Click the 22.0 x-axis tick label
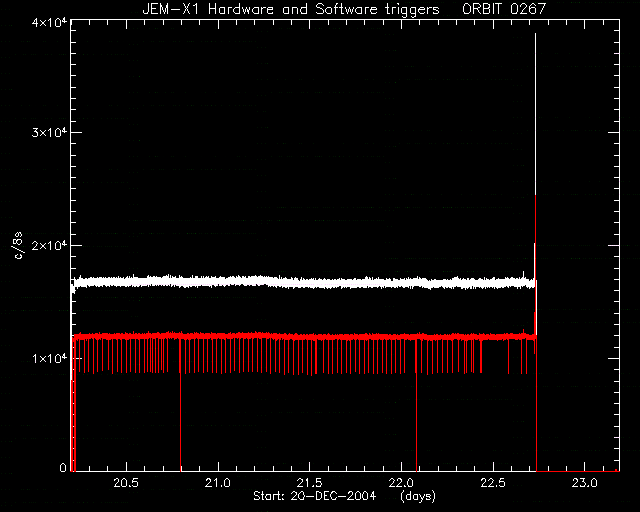This screenshot has height=512, width=640. click(x=401, y=483)
